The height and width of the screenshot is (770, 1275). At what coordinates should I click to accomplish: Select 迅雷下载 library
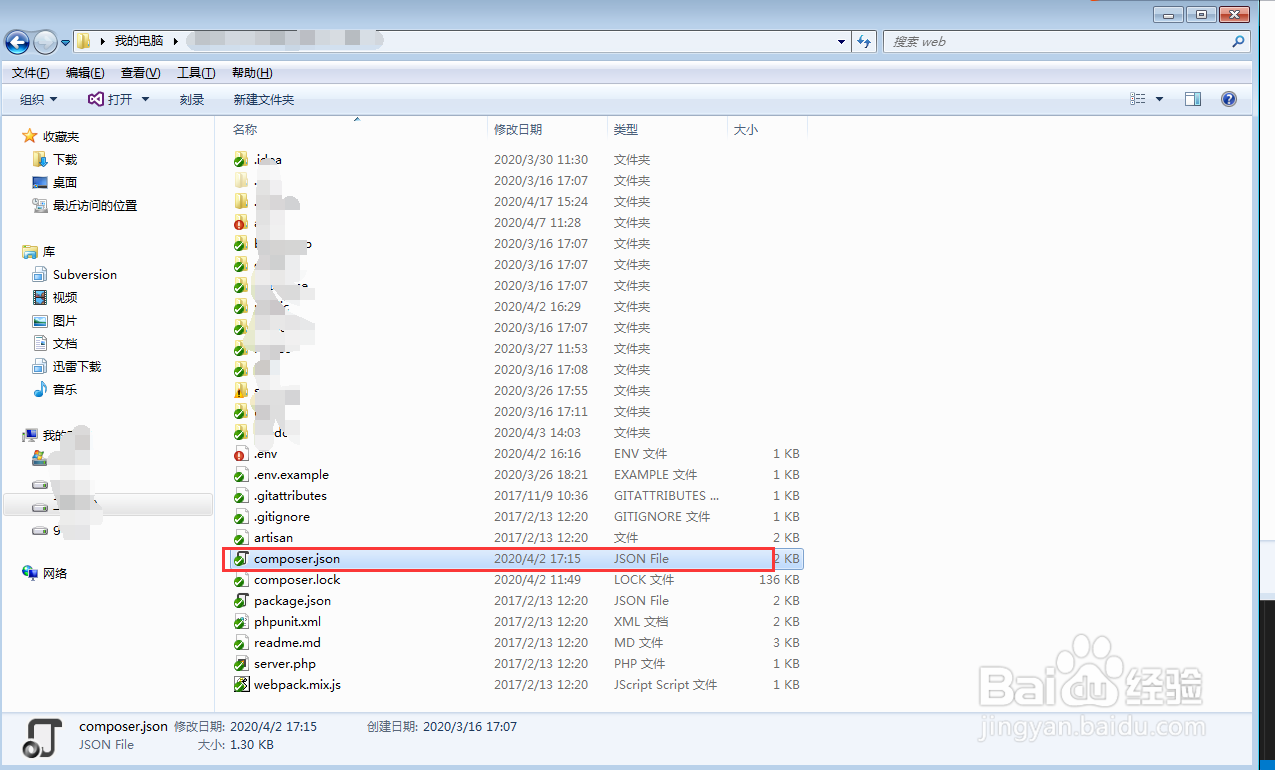(x=77, y=366)
